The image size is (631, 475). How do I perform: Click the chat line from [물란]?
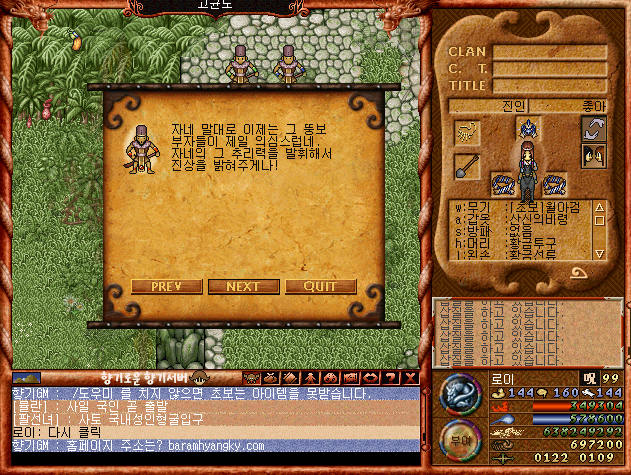216,406
